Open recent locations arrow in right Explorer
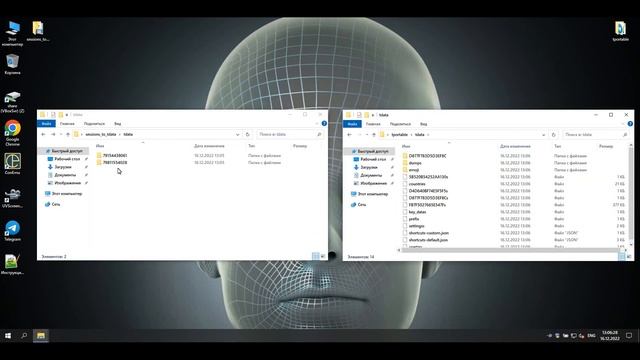The image size is (640, 360). point(367,135)
